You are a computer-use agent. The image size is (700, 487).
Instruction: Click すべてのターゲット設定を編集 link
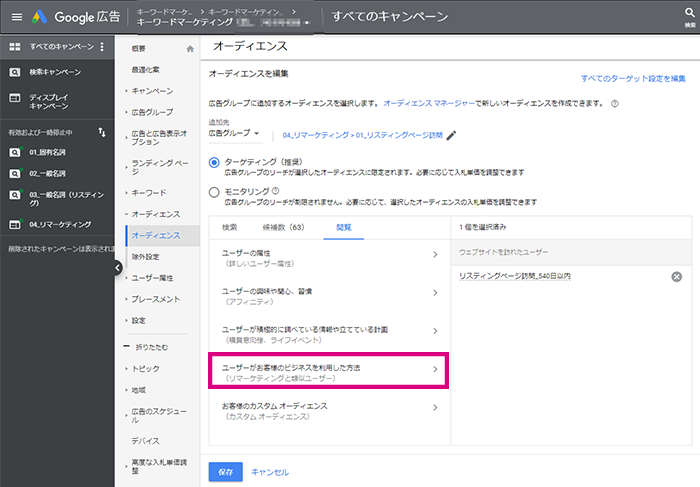click(x=633, y=79)
